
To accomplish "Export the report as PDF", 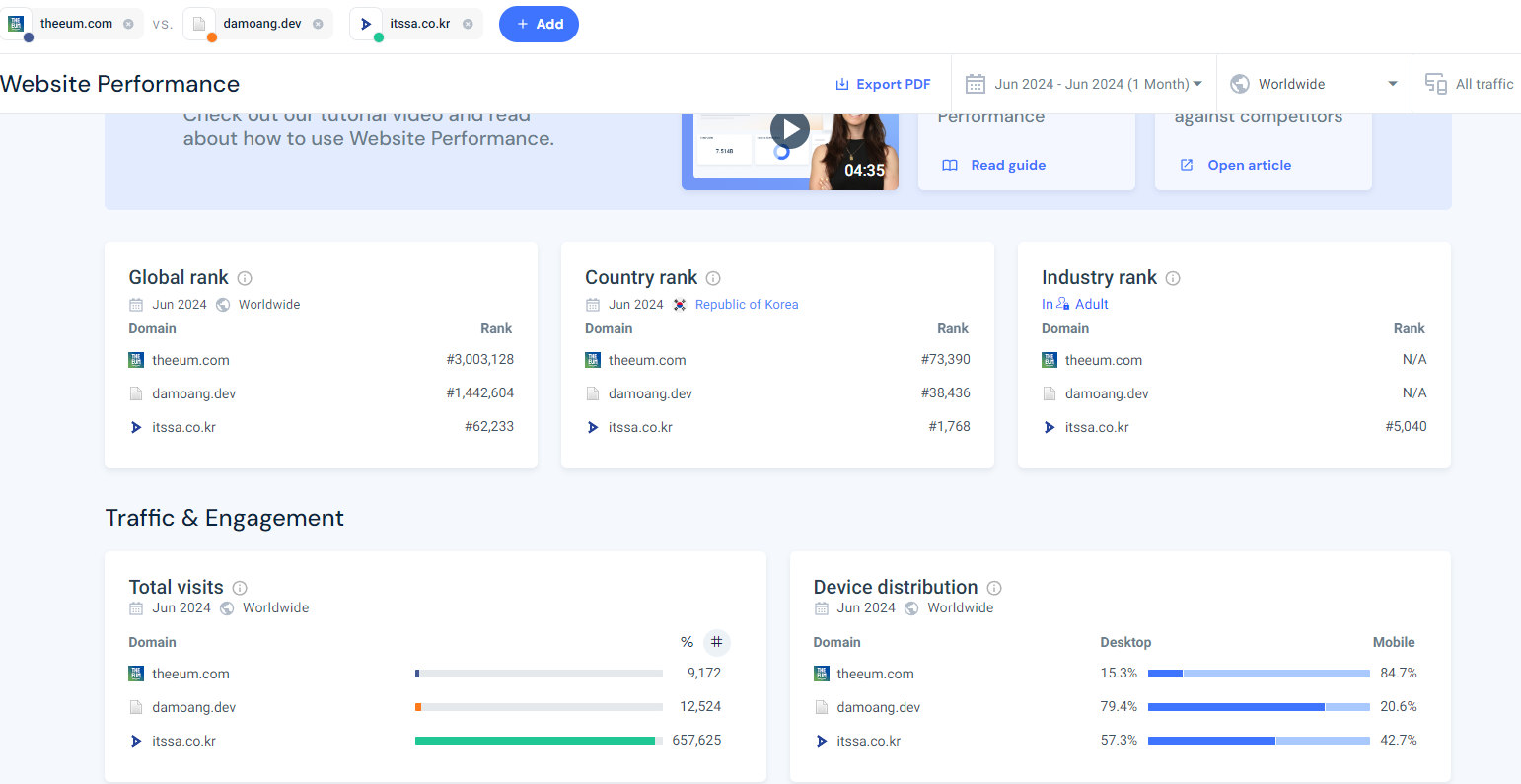I will point(883,84).
